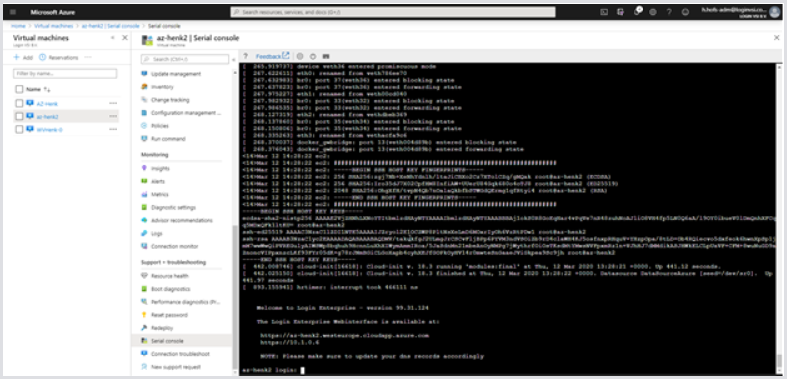Open the Directory and subscription filter

click(x=620, y=12)
